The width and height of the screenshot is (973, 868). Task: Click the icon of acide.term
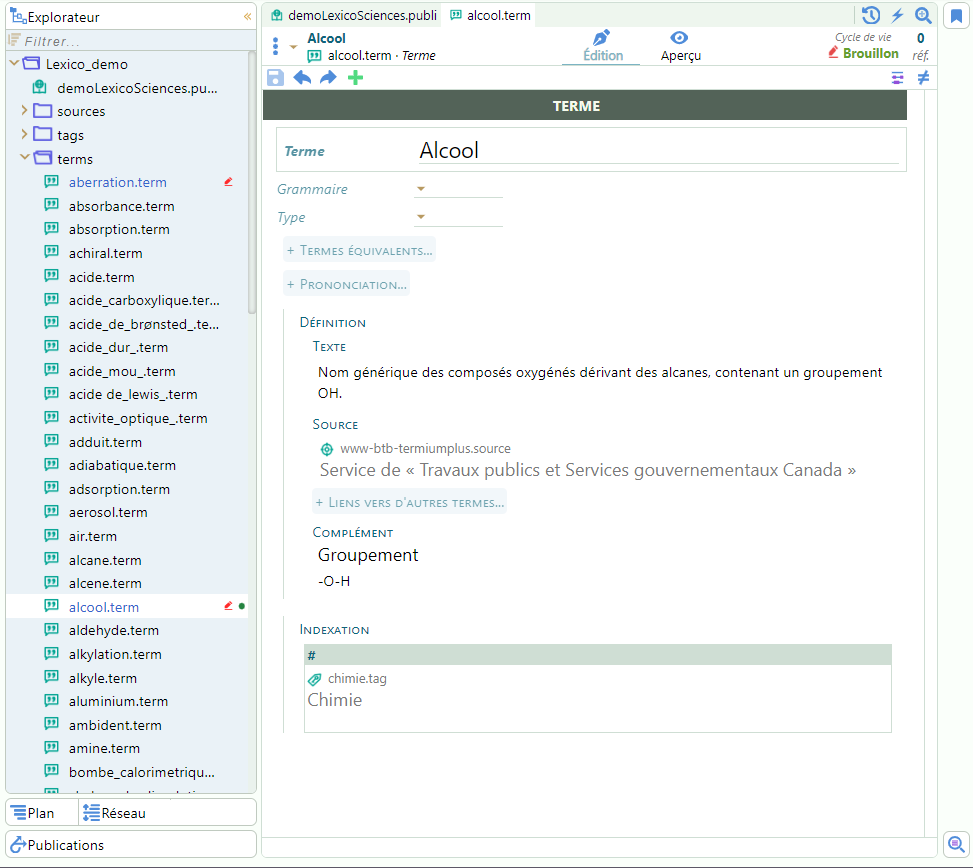52,276
